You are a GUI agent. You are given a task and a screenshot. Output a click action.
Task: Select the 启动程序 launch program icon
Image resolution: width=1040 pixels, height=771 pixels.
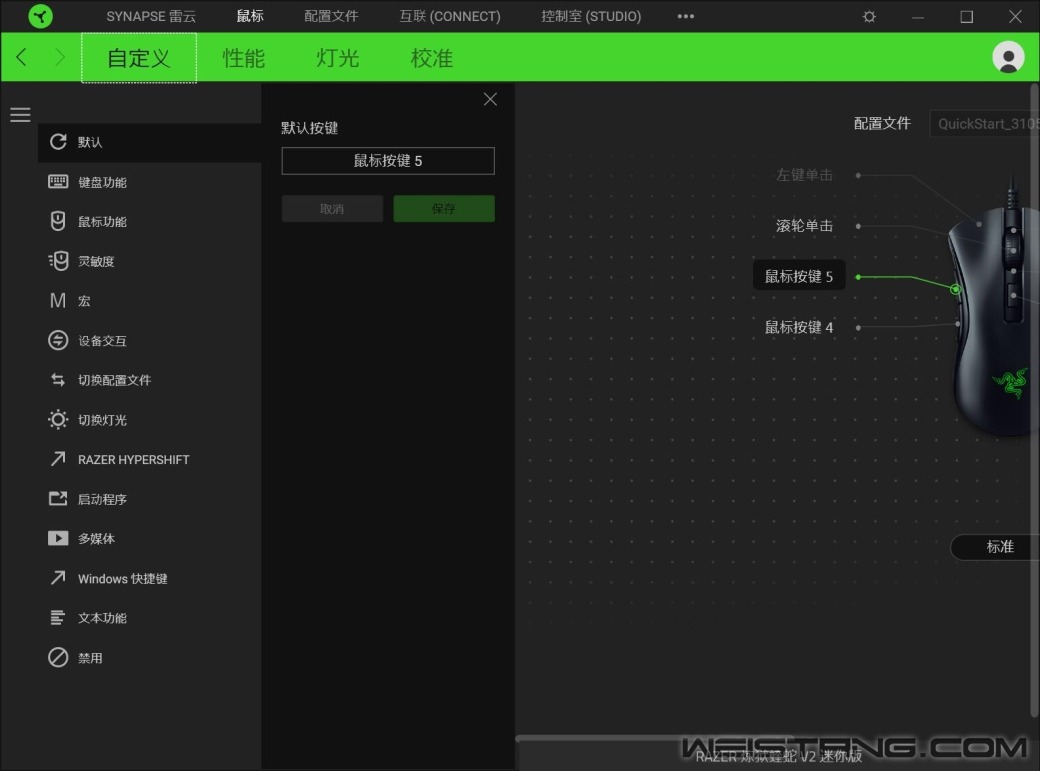tap(58, 498)
